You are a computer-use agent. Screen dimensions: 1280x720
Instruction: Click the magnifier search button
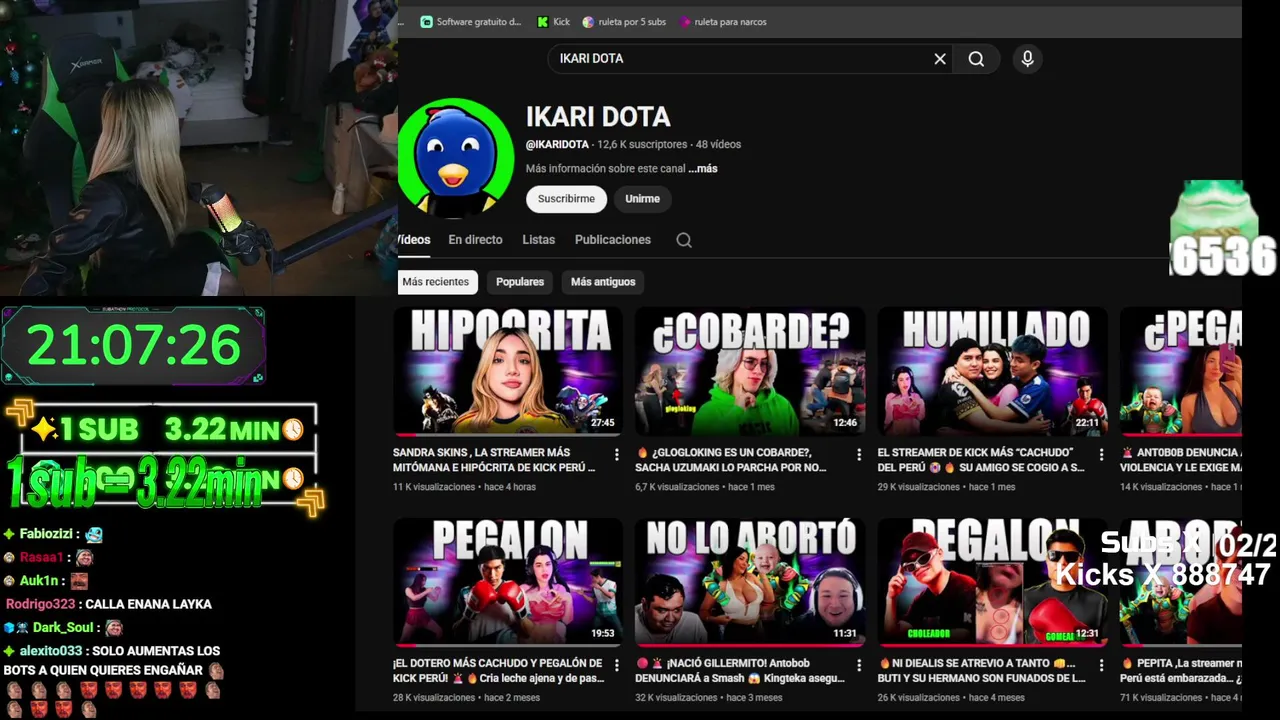[976, 59]
